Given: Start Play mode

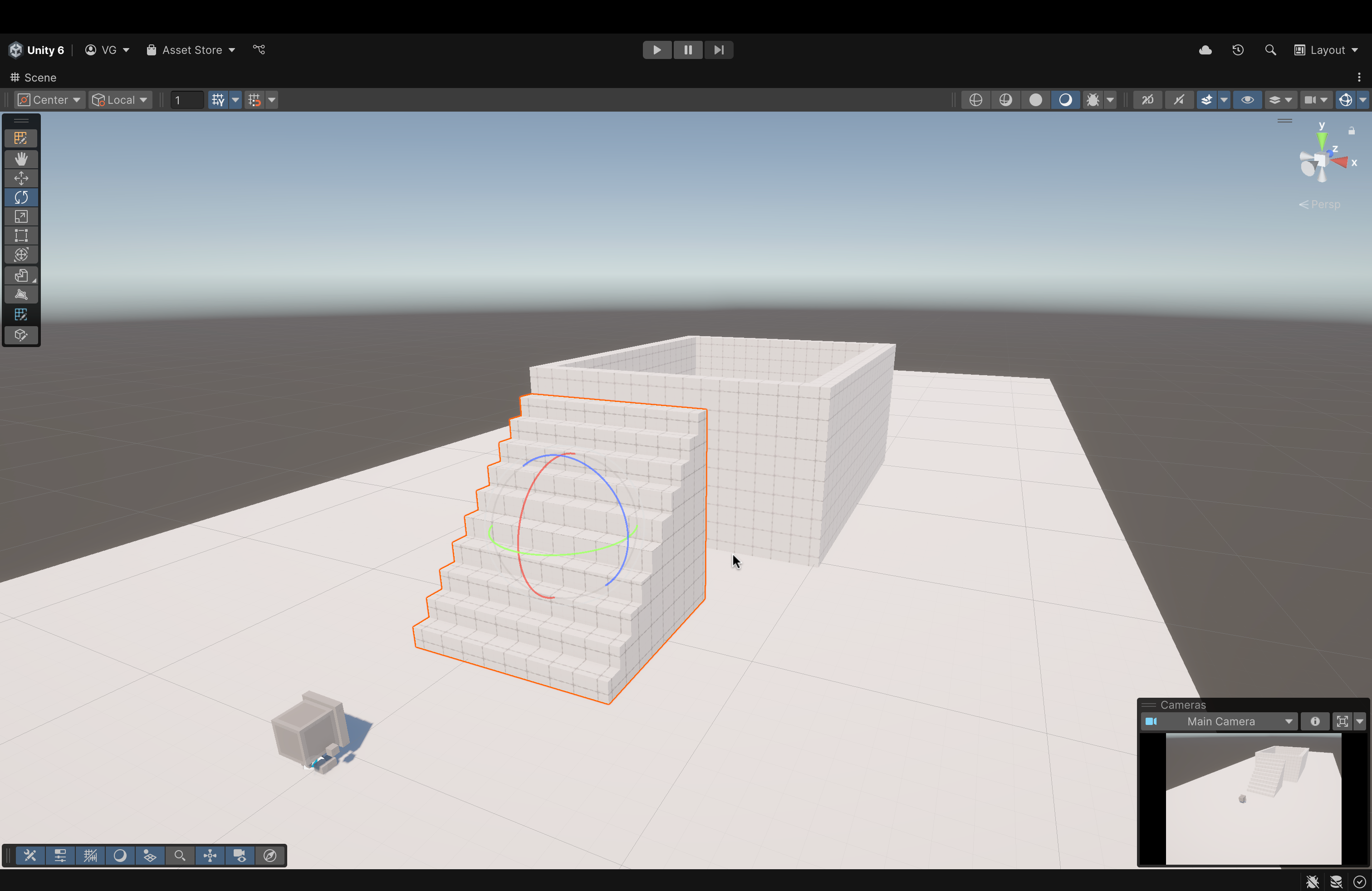Looking at the screenshot, I should click(x=657, y=50).
